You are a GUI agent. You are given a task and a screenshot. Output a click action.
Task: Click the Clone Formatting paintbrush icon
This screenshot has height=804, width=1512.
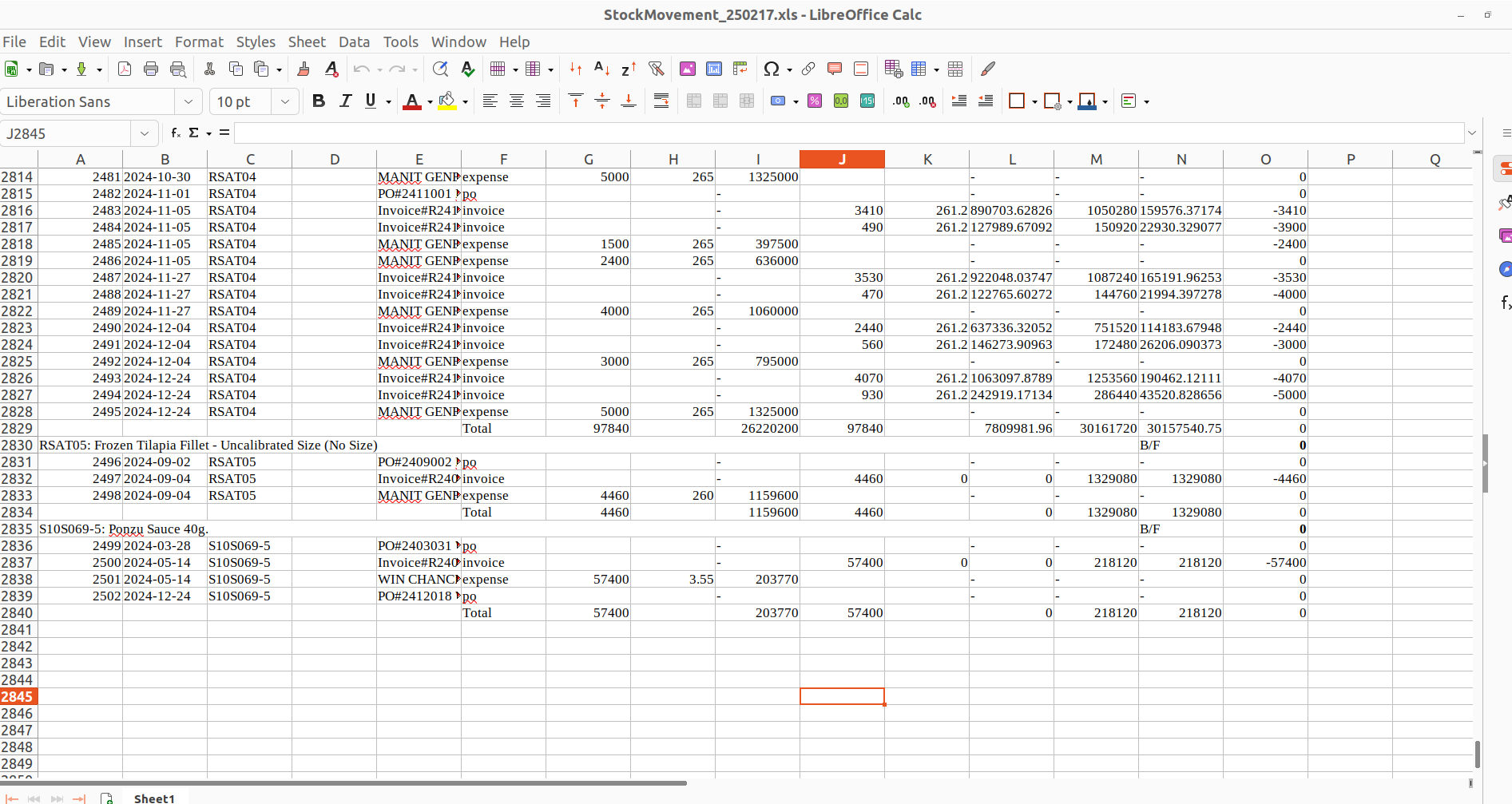tap(304, 69)
